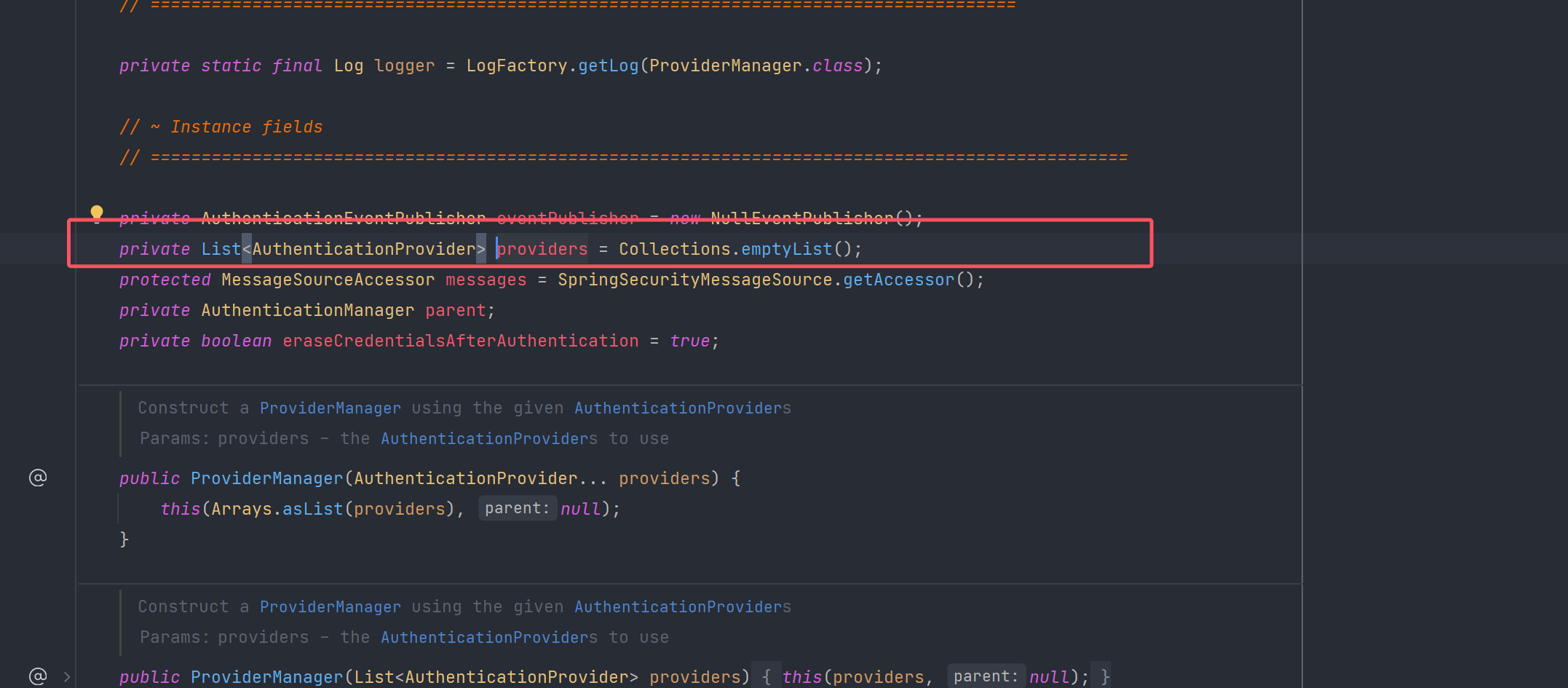
Task: Click eventPublisher field name
Action: [x=568, y=218]
